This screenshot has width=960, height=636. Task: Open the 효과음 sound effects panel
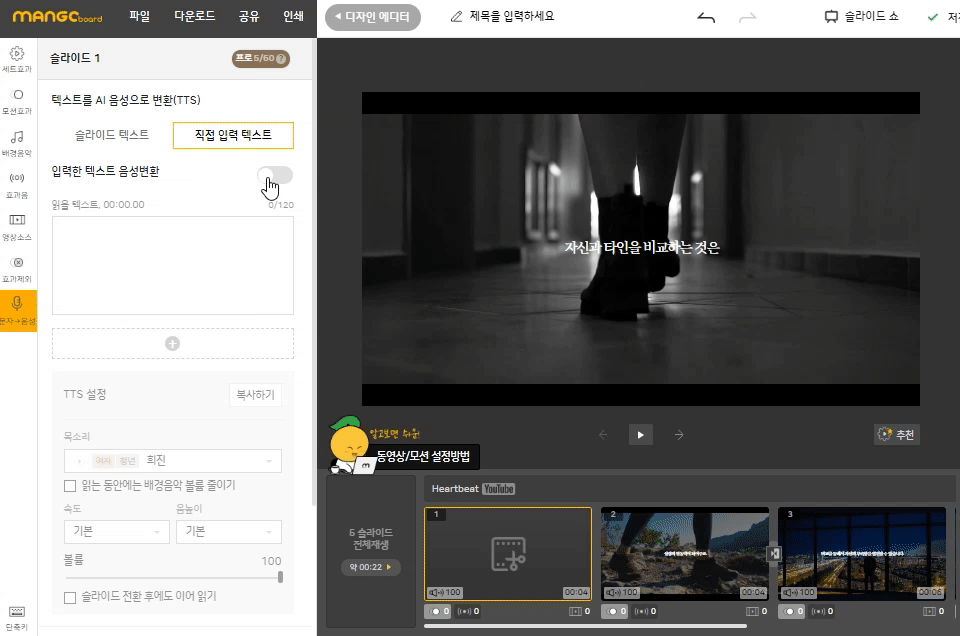click(17, 185)
